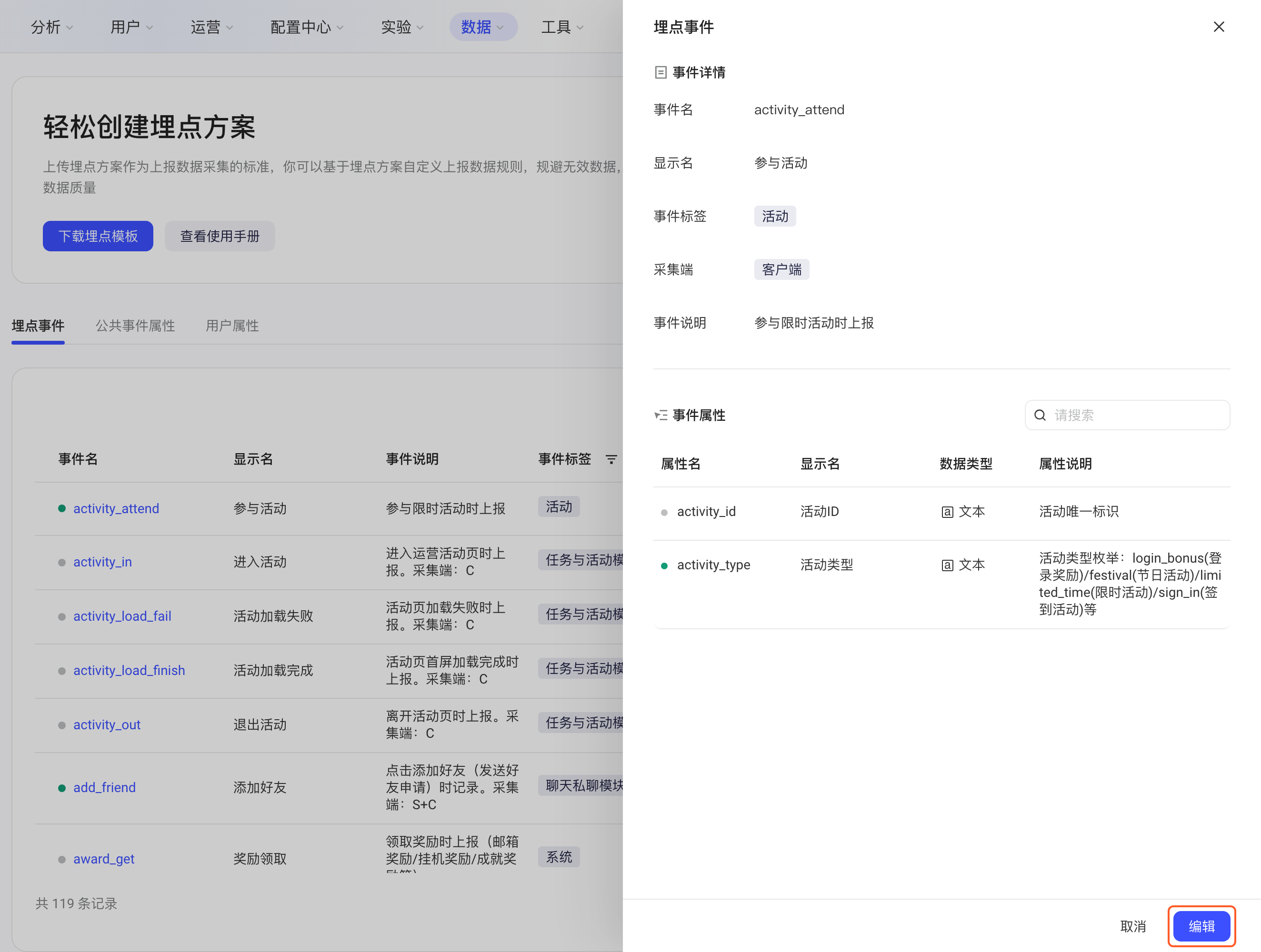Image resolution: width=1261 pixels, height=952 pixels.
Task: Switch to the 公共事件属性 tab
Action: tap(135, 326)
